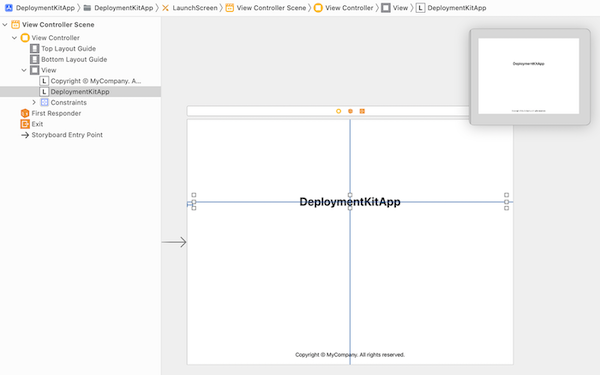The image size is (600, 375).
Task: Open View Controller Scene breadcrumb menu
Action: pos(271,8)
